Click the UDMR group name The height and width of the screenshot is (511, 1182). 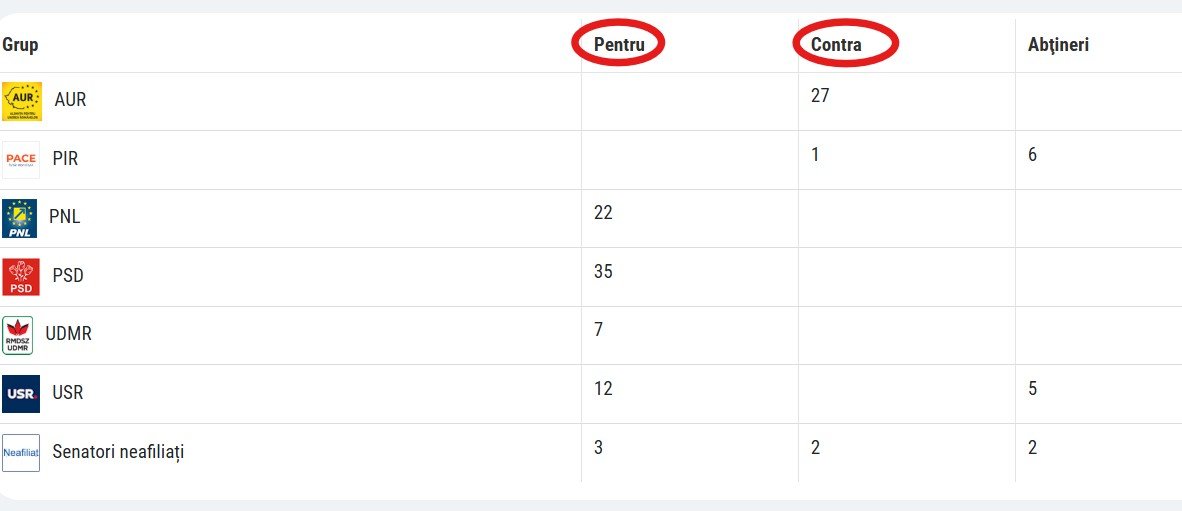click(x=69, y=334)
